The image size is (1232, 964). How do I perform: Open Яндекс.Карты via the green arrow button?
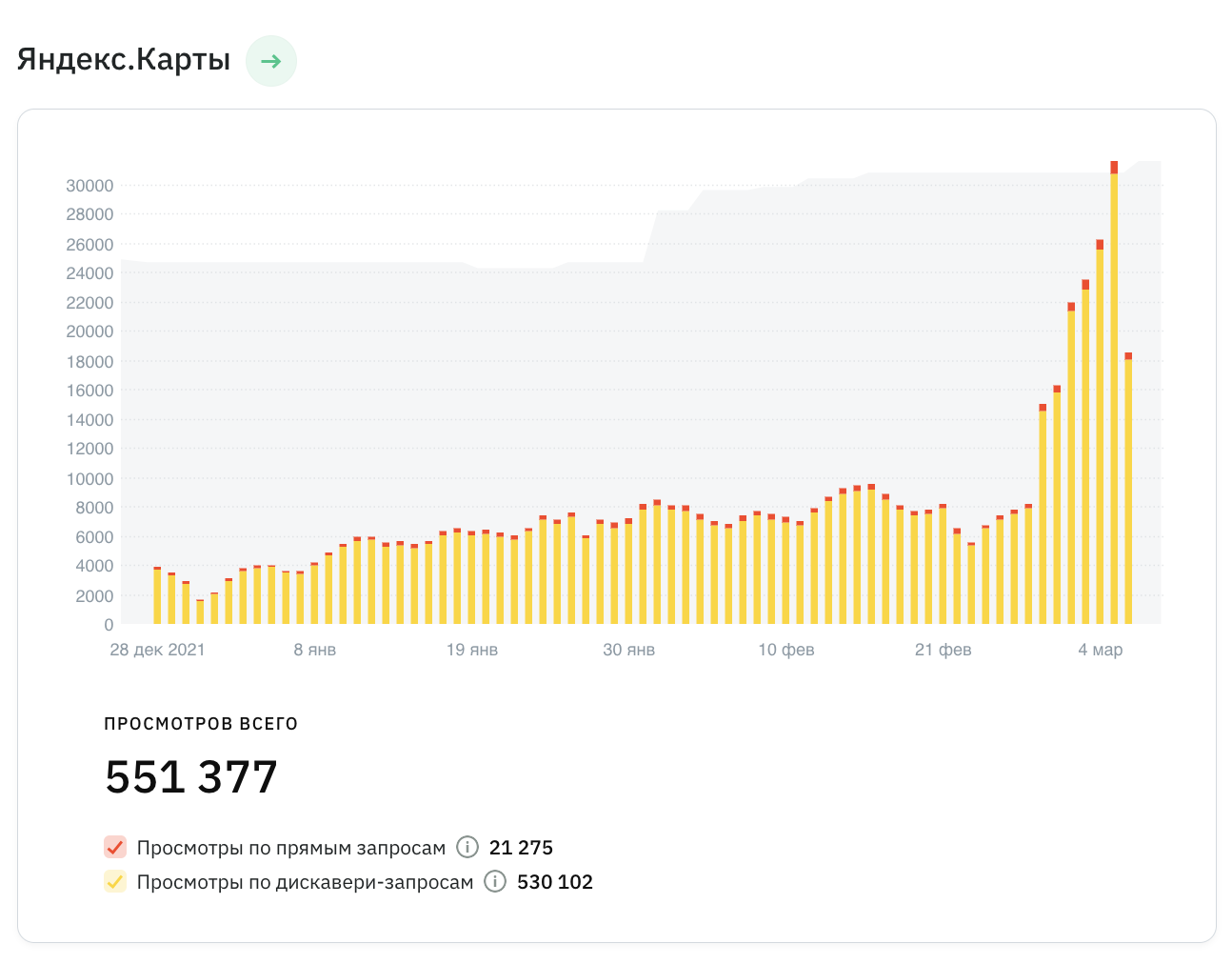pos(271,61)
